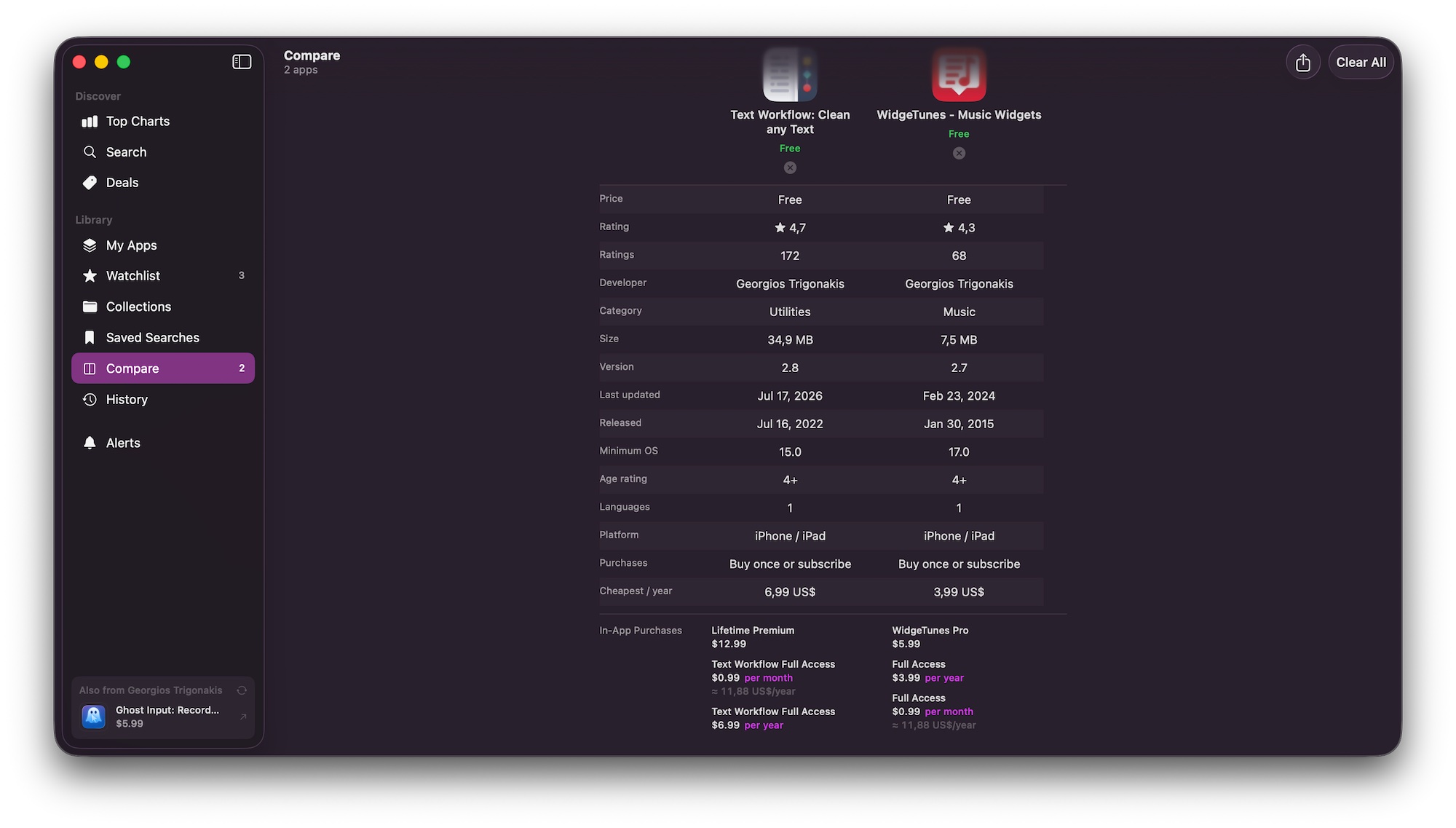Open Ghost Input app icon
The width and height of the screenshot is (1456, 828).
coord(94,717)
